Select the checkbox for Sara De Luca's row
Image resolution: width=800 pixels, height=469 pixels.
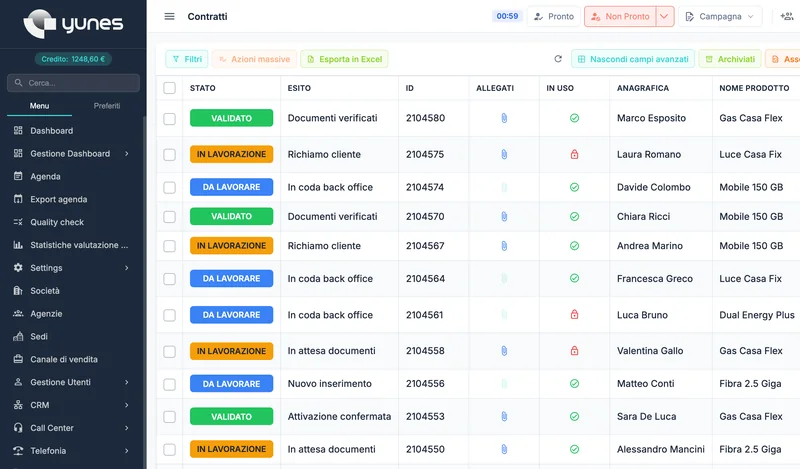point(169,417)
